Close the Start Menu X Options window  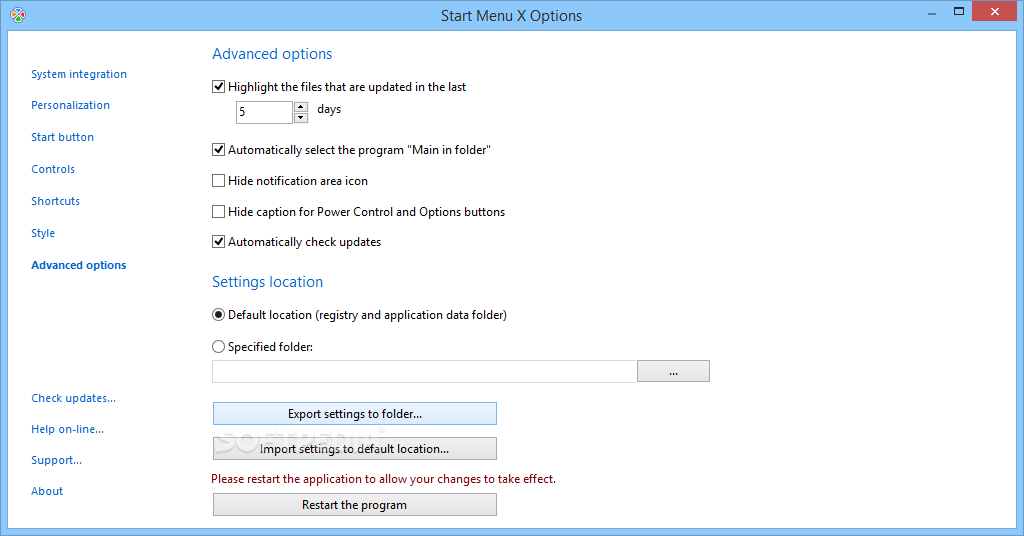995,12
